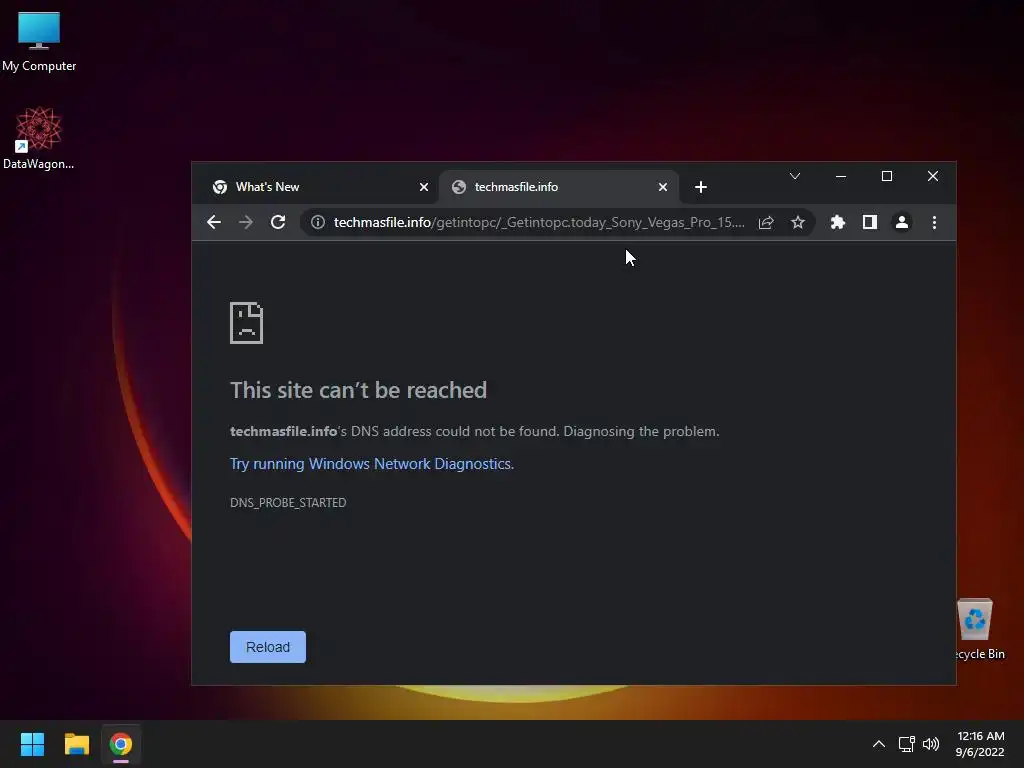Click the Chrome taskbar icon
1024x768 pixels.
(121, 744)
